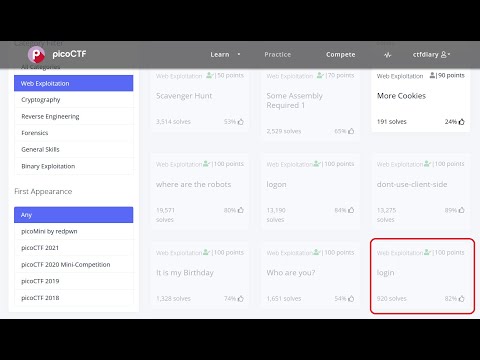Viewport: 480px width, 360px height.
Task: Click the '920 solves' text
Action: tap(391, 299)
